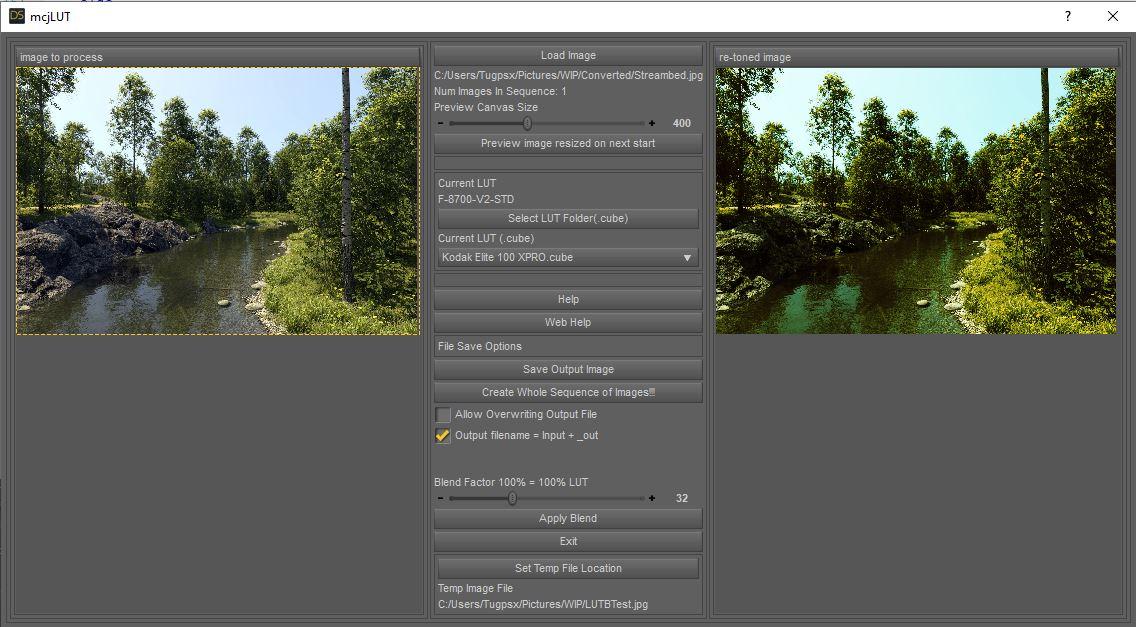Click the Temp Image File label
This screenshot has height=627, width=1136.
[x=475, y=589]
